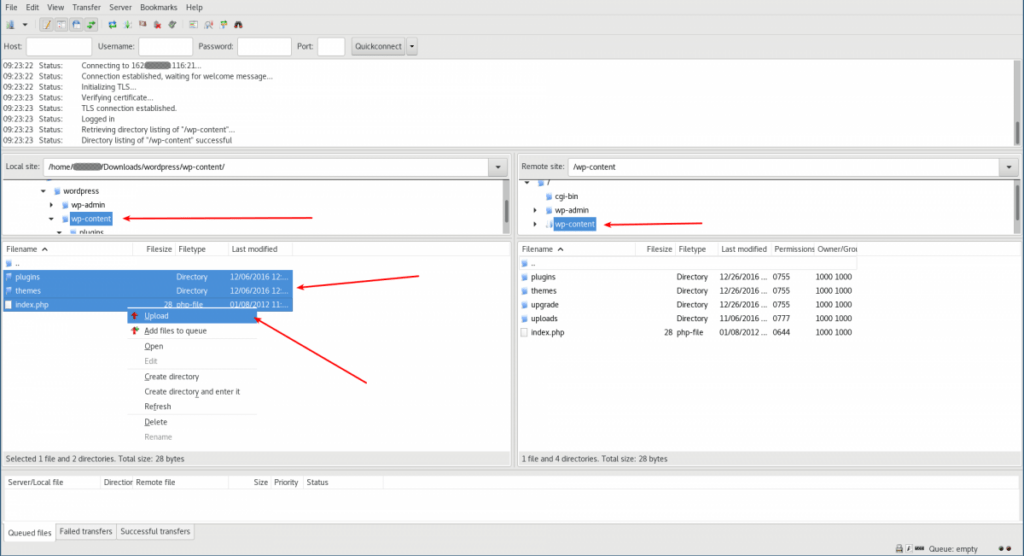Open the Local site path dropdown

[x=498, y=167]
